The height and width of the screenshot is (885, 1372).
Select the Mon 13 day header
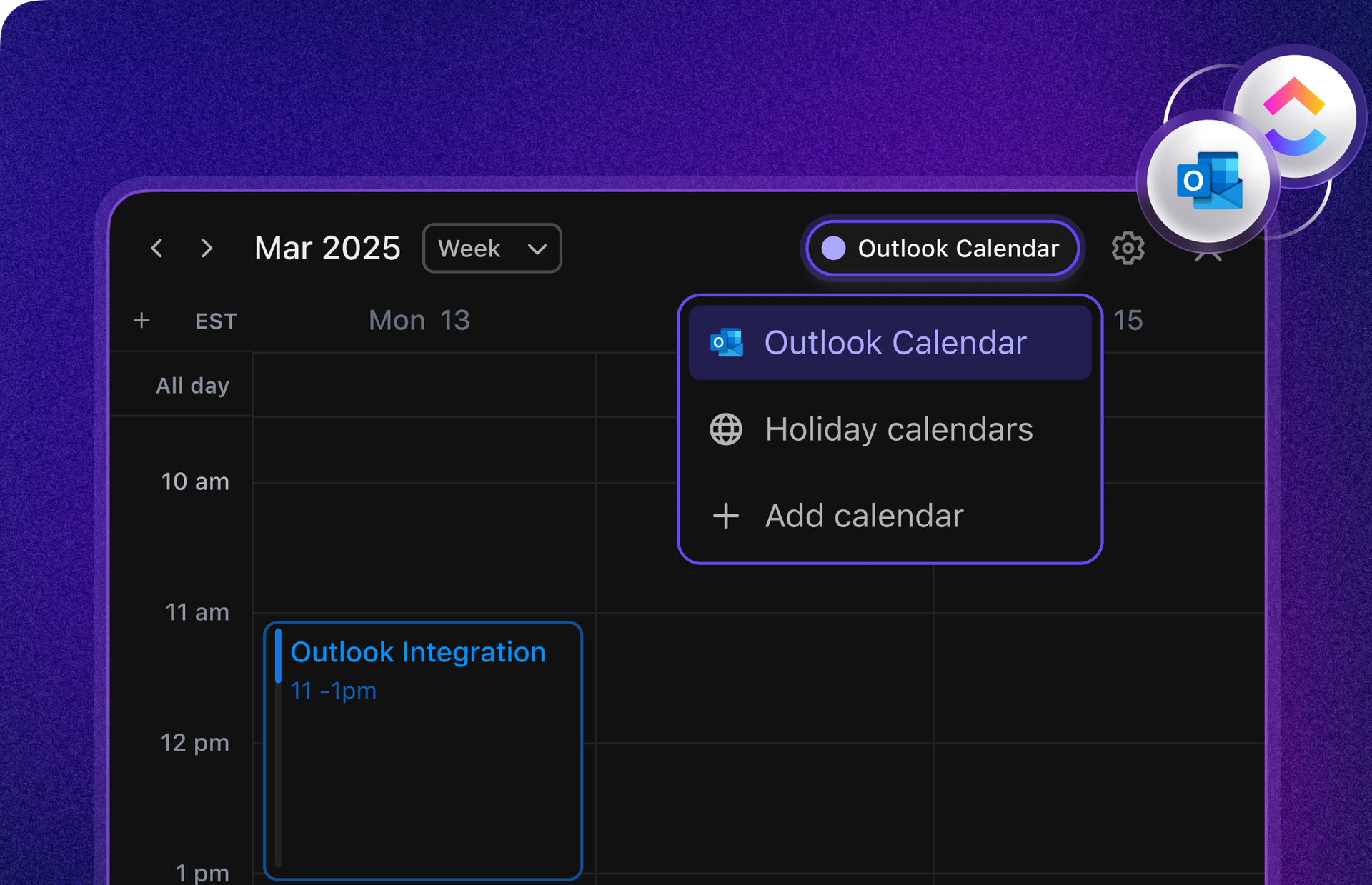pos(419,321)
